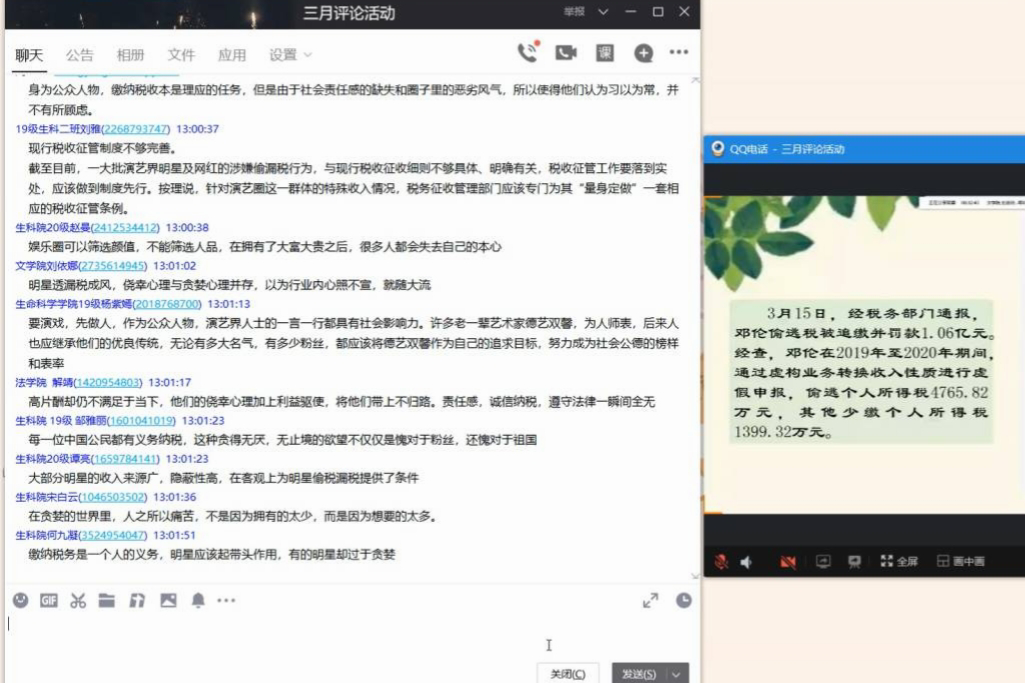
Task: Start a group video call
Action: pos(567,53)
